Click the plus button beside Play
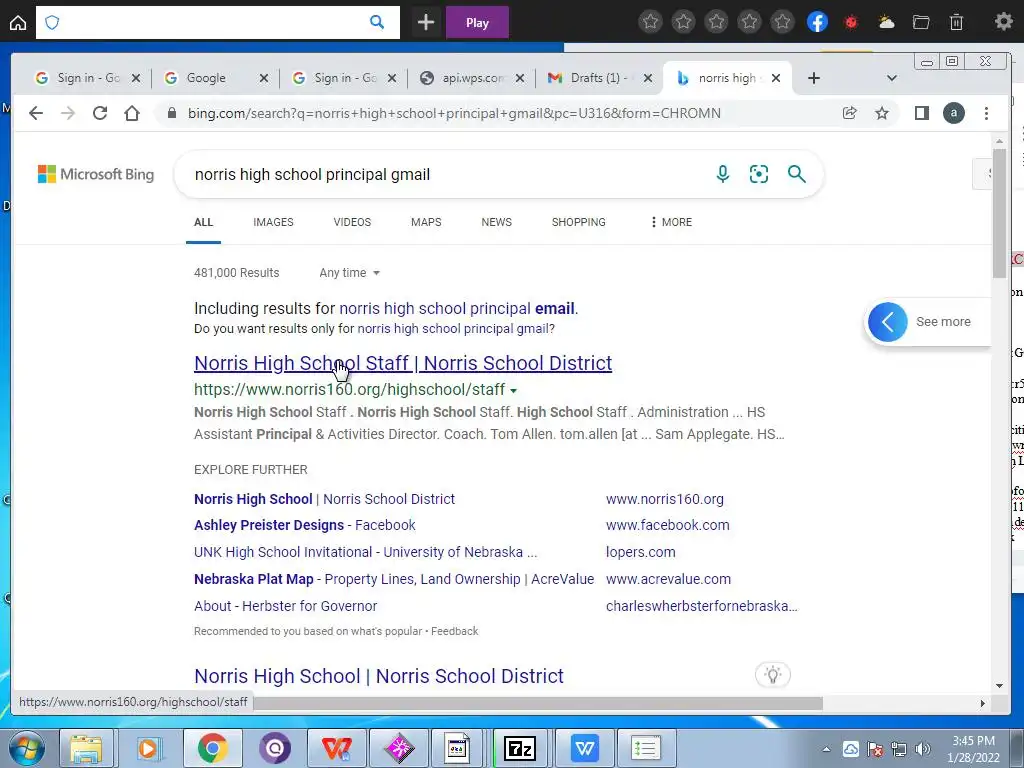 [426, 23]
